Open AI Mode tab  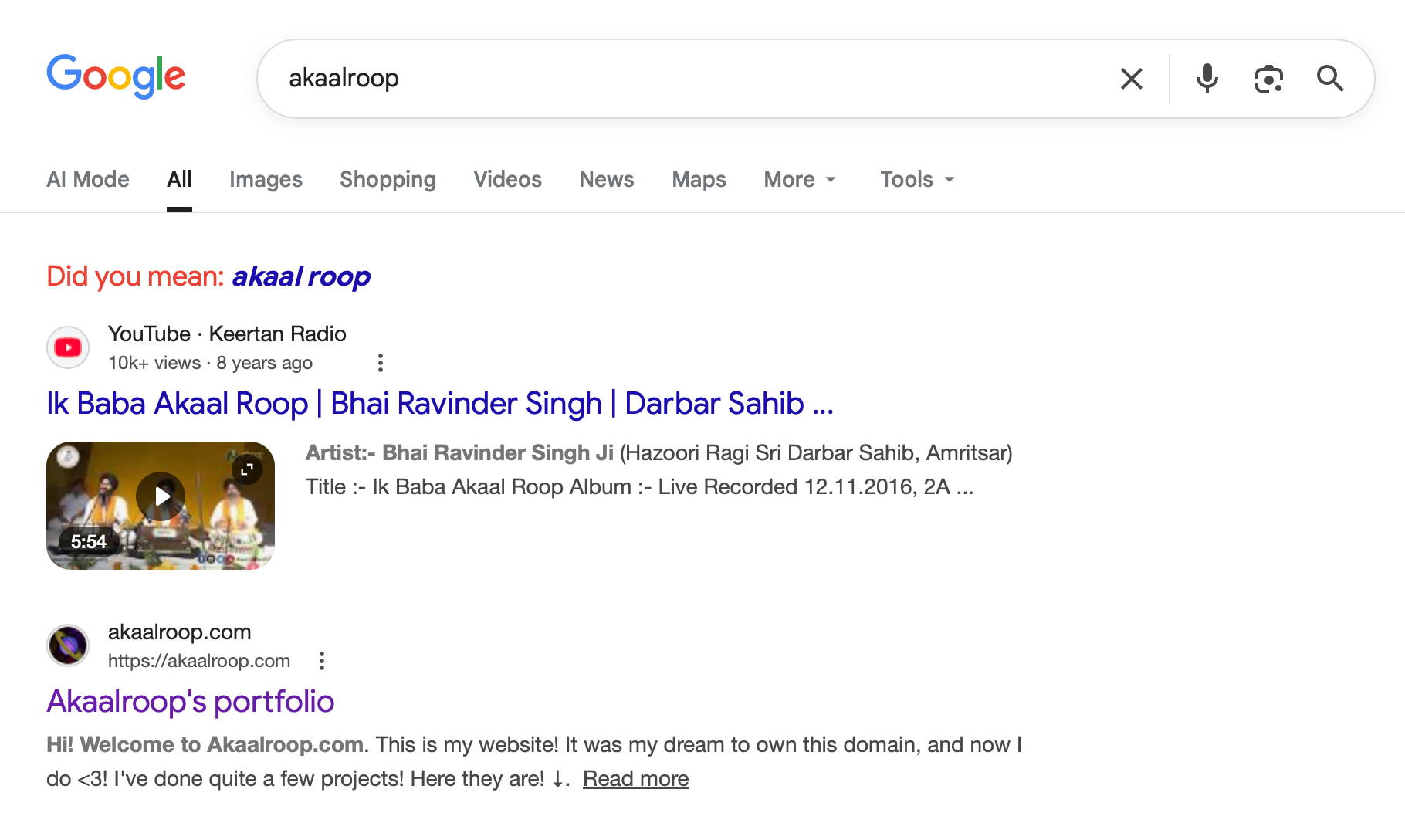click(x=88, y=179)
